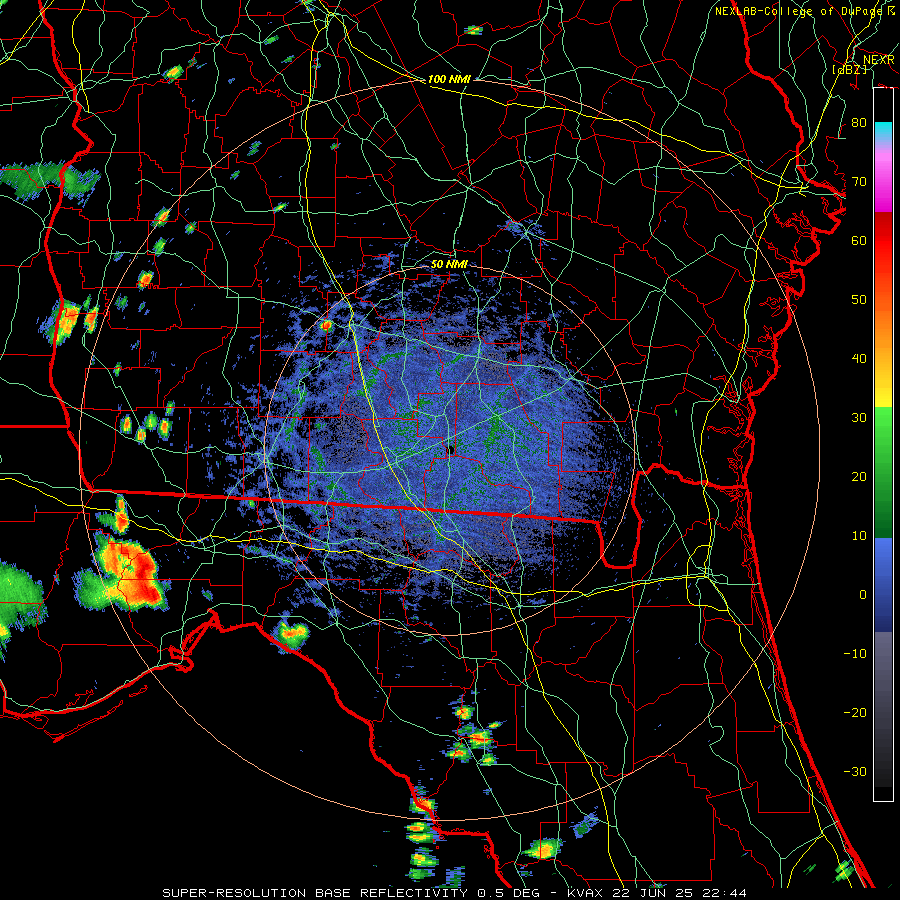Click the 60 dBZ scale value
Screen dimensions: 900x900
[x=859, y=240]
